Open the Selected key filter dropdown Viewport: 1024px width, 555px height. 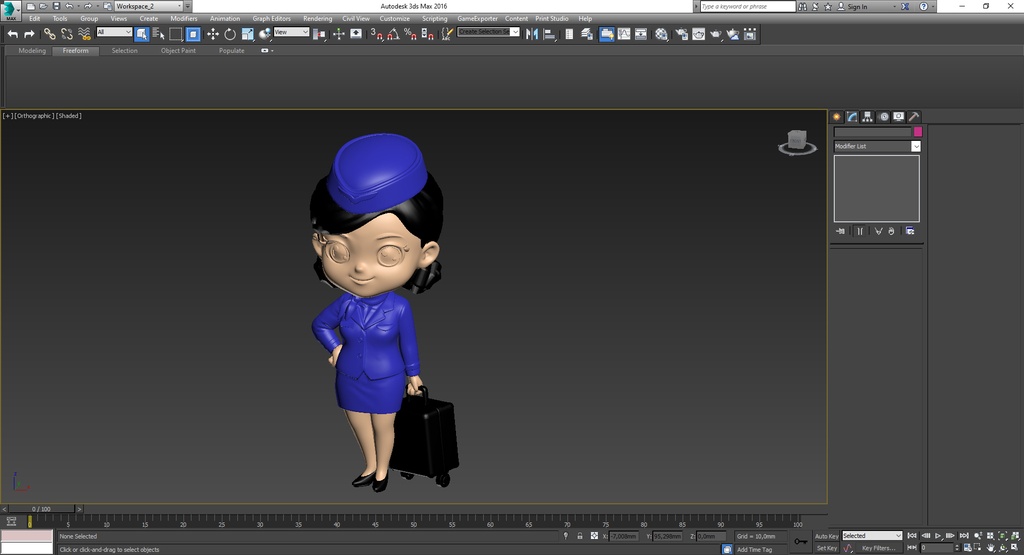[872, 535]
